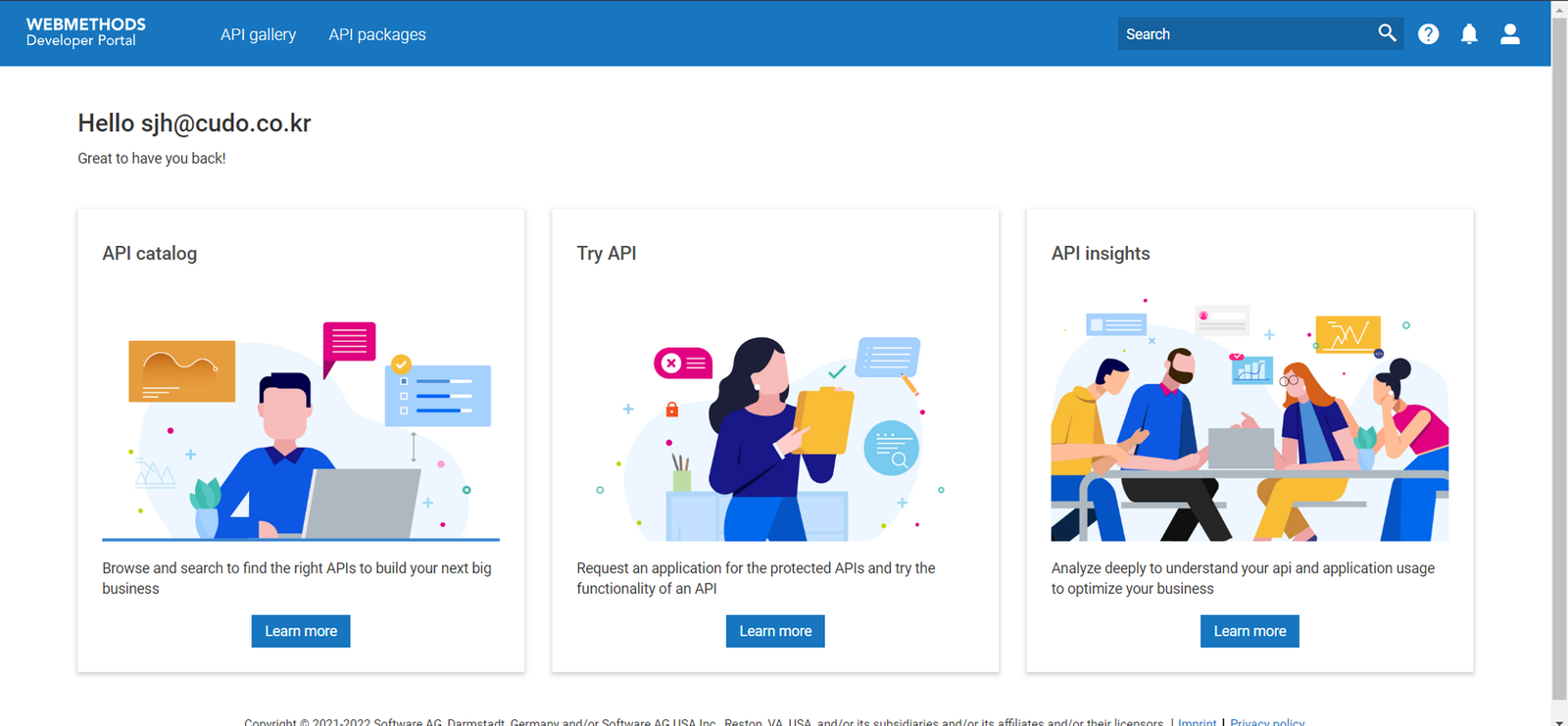The image size is (1568, 726).
Task: Open the user profile account icon
Action: 1510,34
